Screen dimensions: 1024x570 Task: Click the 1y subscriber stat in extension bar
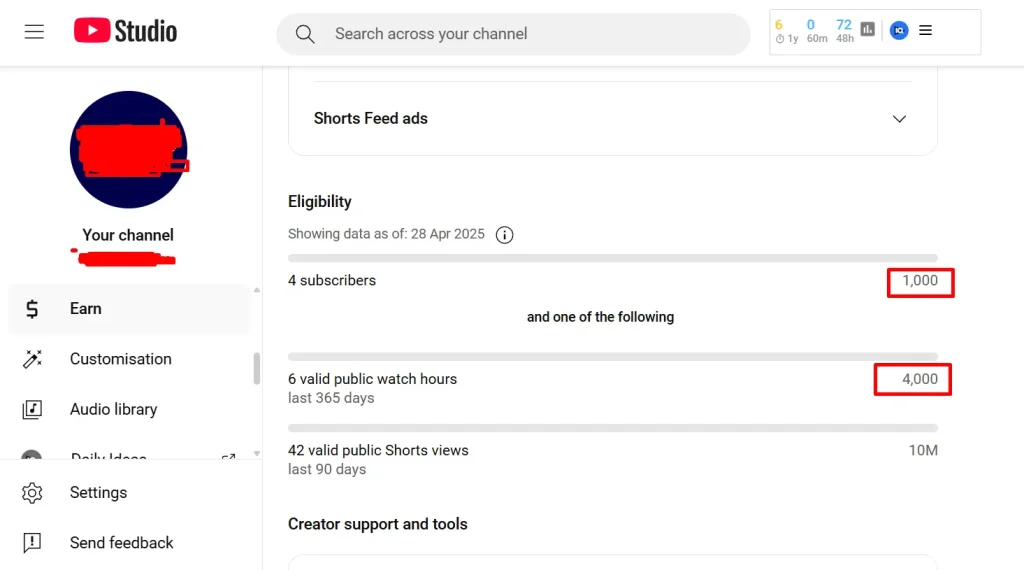[787, 31]
